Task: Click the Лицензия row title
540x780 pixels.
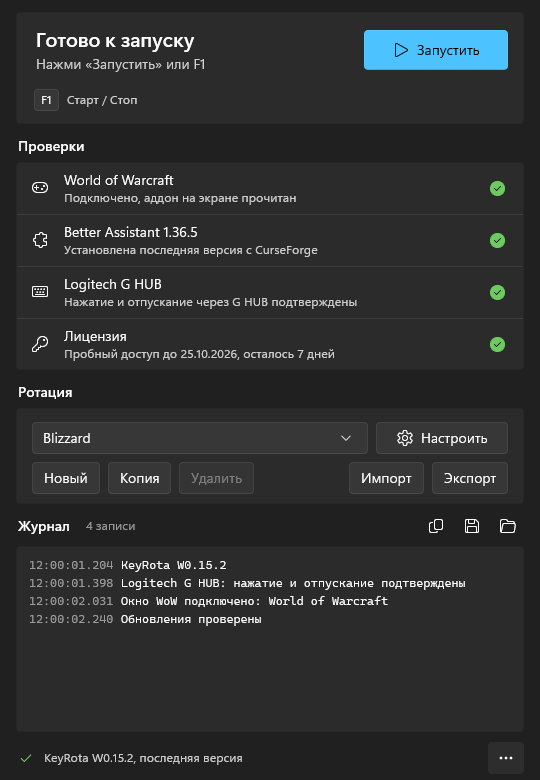Action: coord(95,336)
